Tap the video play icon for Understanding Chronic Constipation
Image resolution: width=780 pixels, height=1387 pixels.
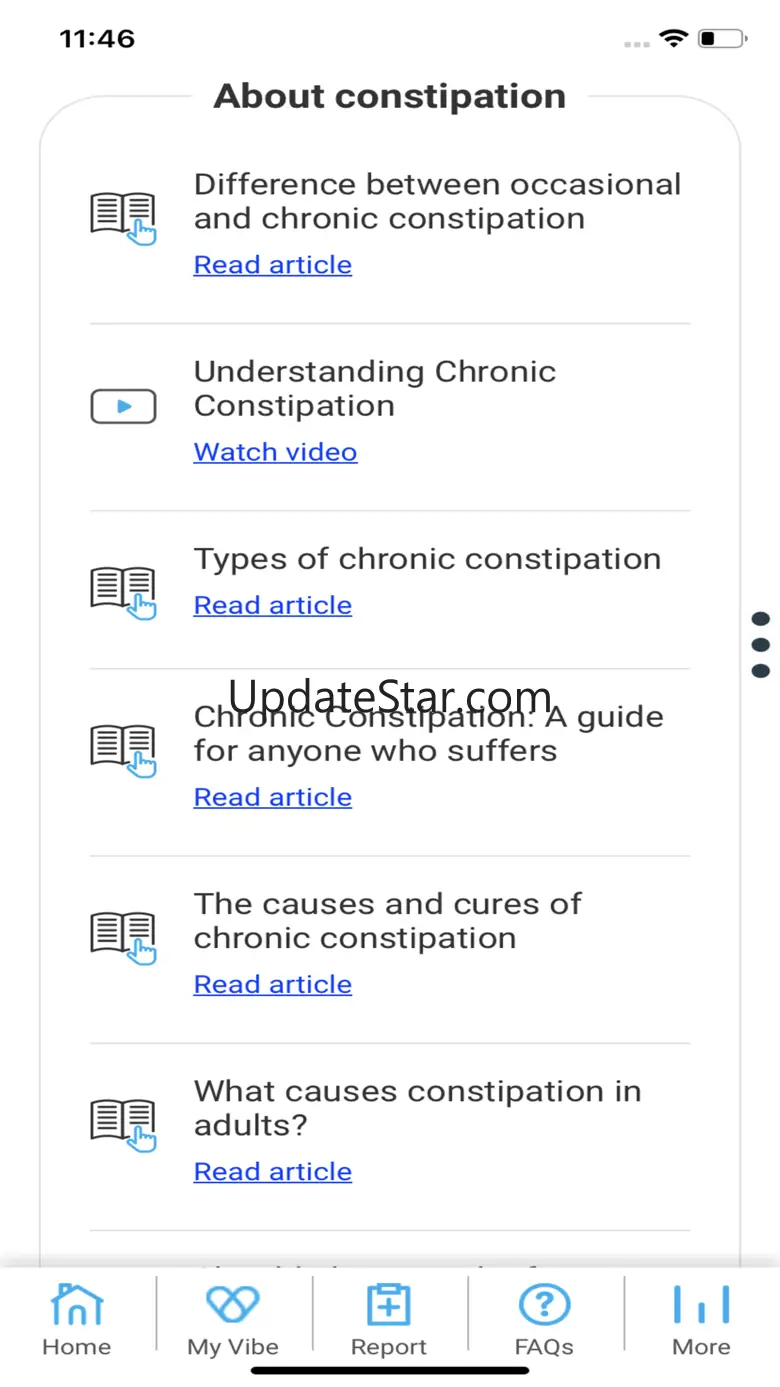pos(124,406)
